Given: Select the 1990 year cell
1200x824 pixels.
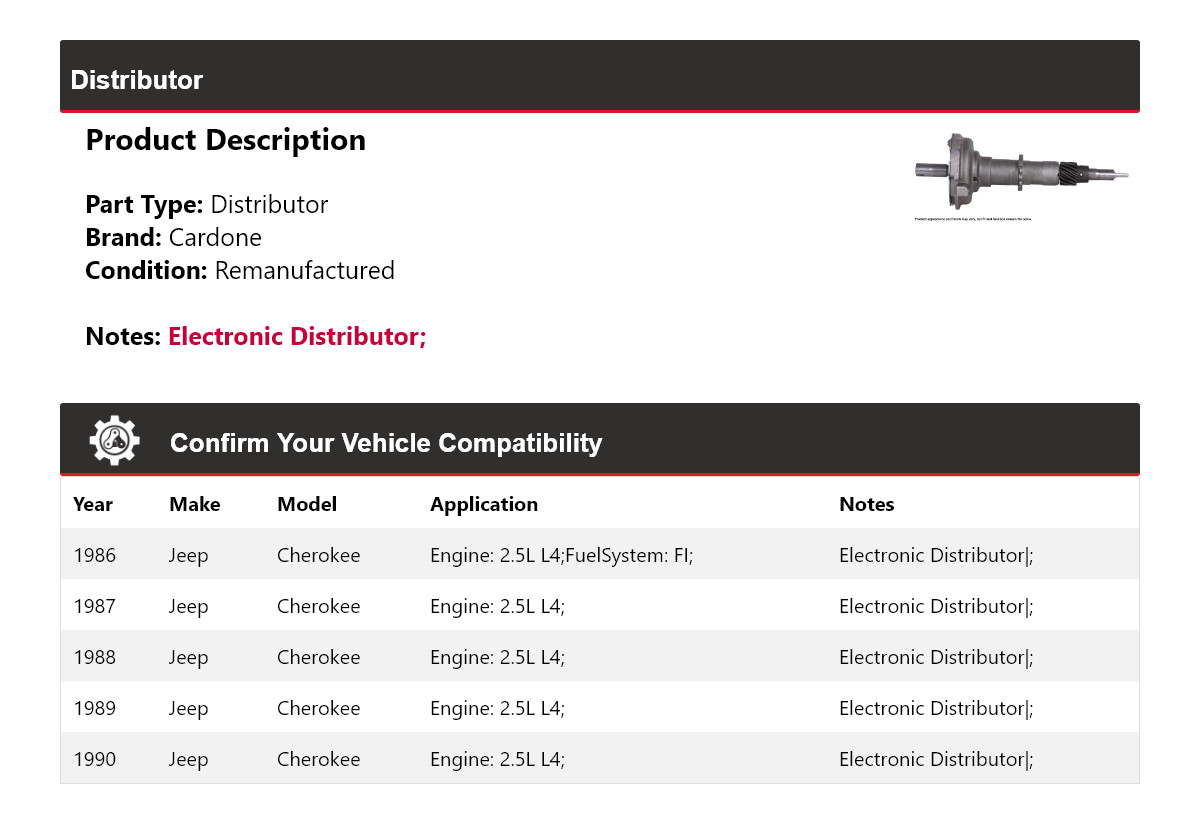Looking at the screenshot, I should coord(95,759).
